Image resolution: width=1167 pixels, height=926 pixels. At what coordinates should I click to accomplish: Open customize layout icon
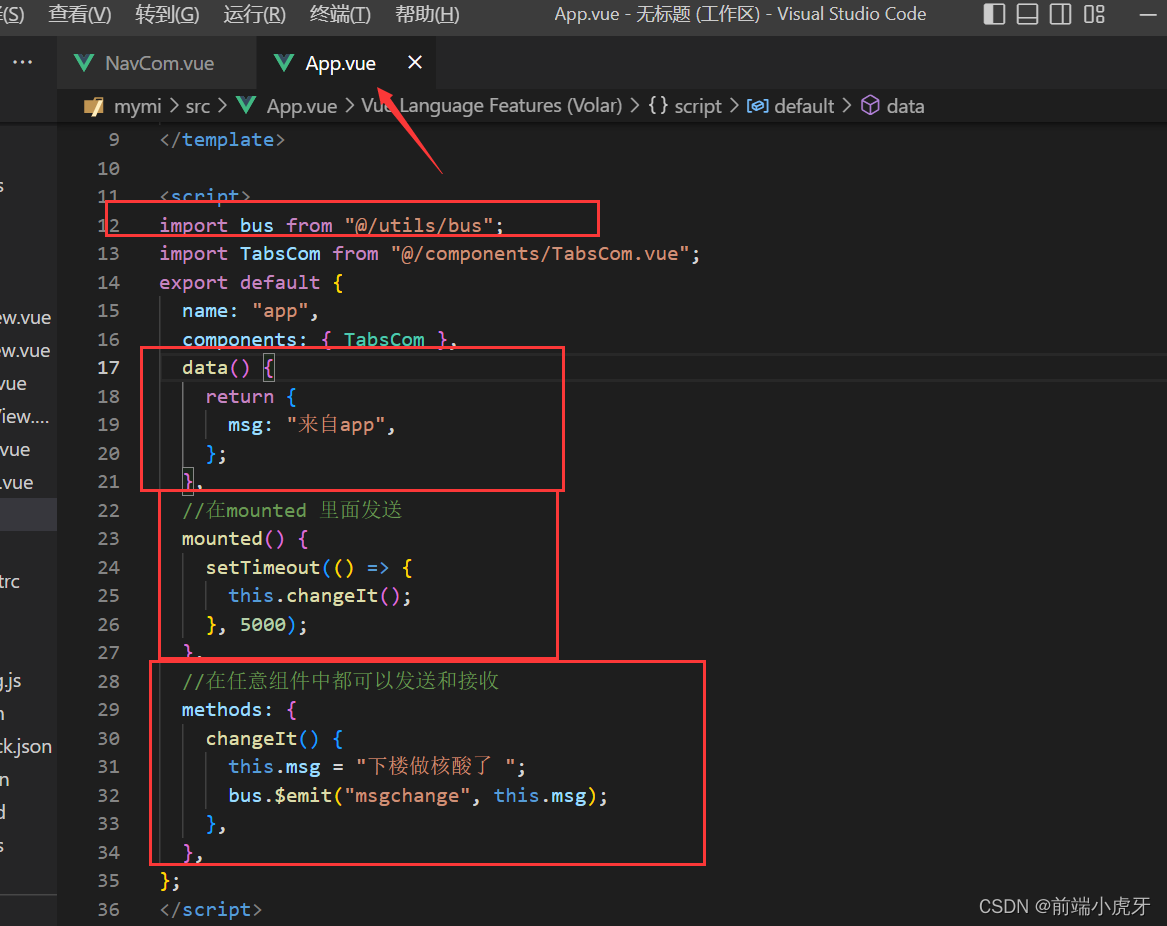1094,14
